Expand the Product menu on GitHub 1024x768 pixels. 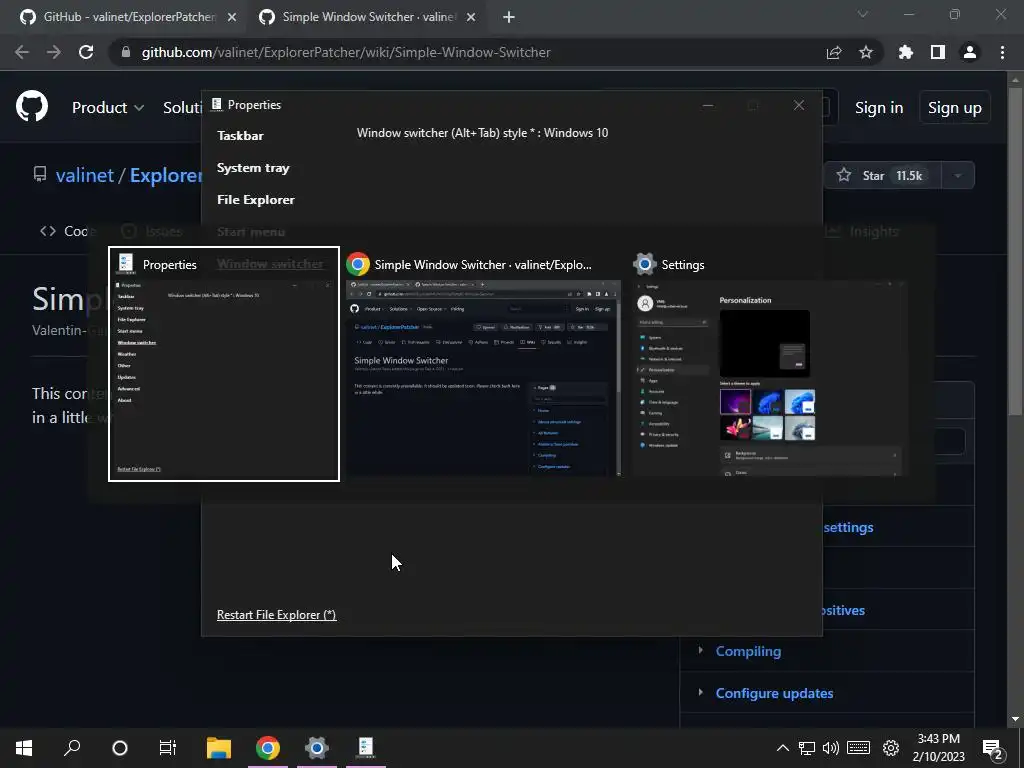click(x=108, y=107)
